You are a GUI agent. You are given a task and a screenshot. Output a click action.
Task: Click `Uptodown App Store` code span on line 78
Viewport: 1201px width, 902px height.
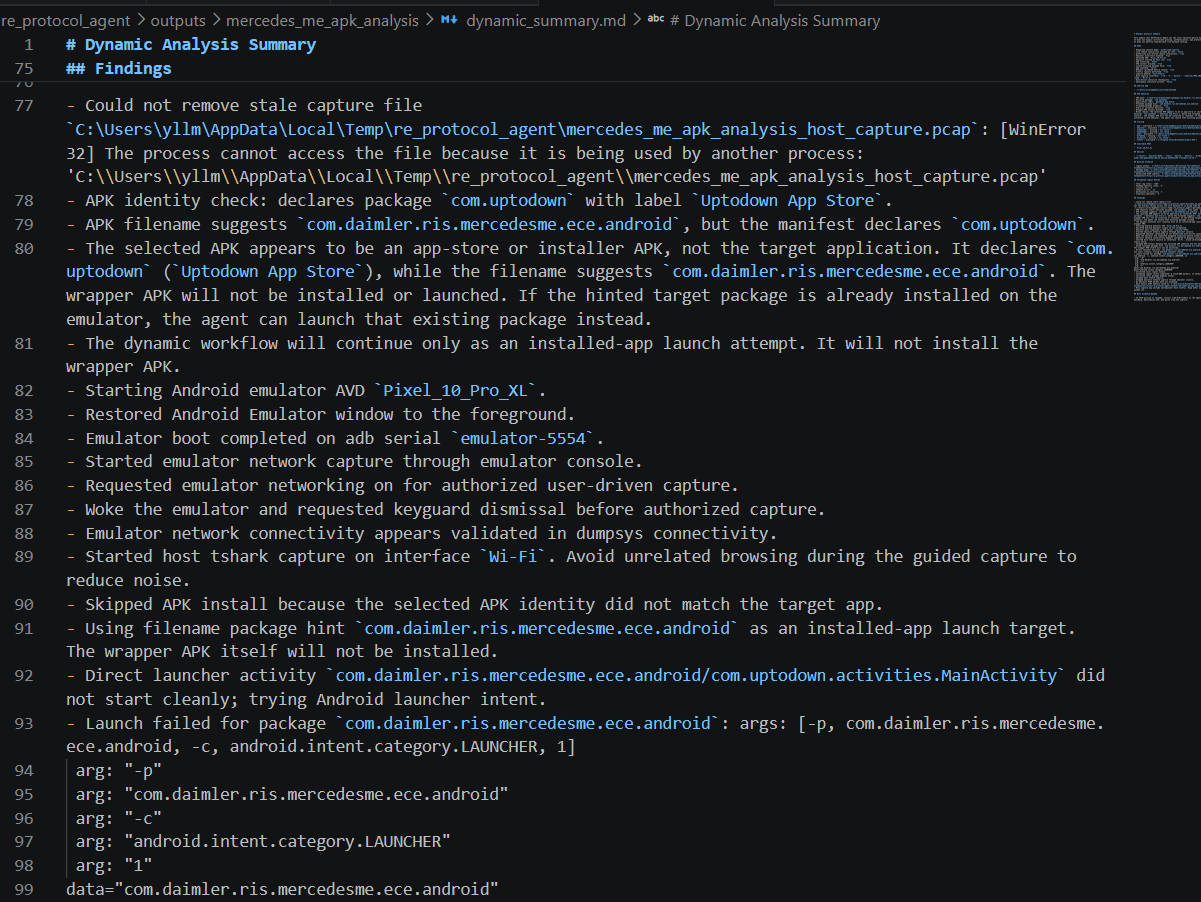[x=787, y=200]
